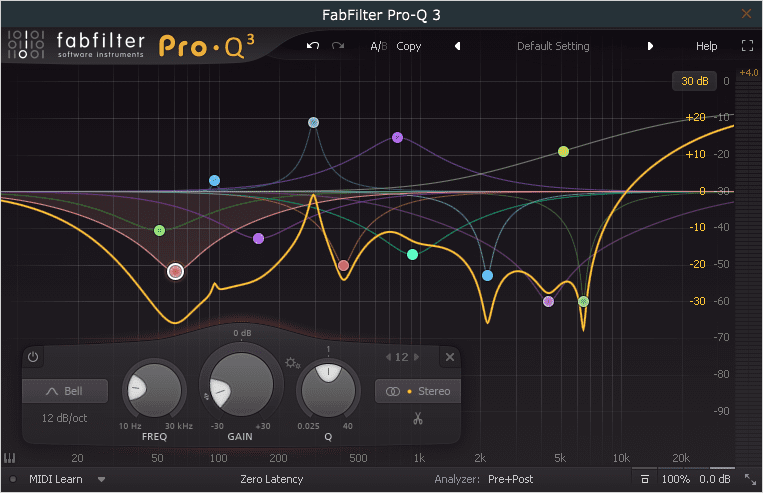Click the scissors split band icon
This screenshot has height=493, width=763.
[417, 418]
